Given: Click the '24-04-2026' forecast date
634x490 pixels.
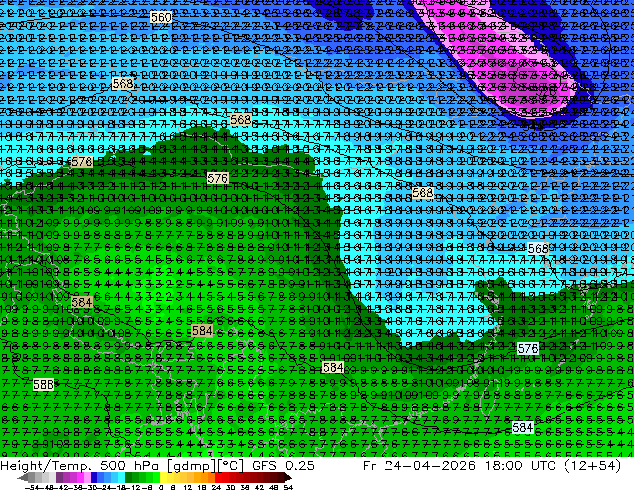Looking at the screenshot, I should (x=430, y=466).
